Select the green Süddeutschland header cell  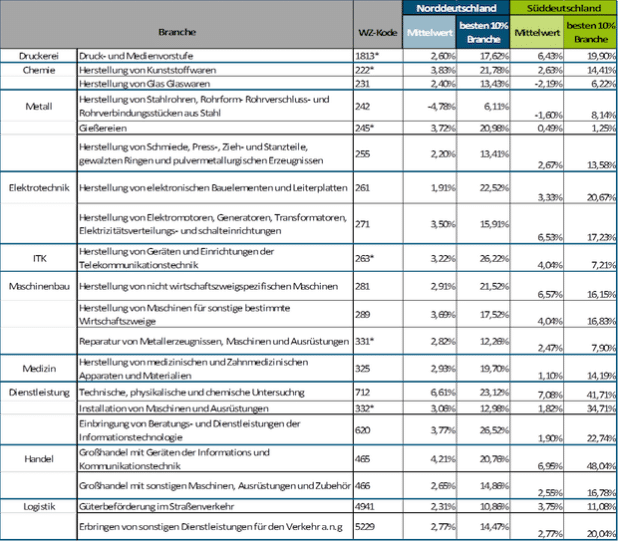point(563,8)
